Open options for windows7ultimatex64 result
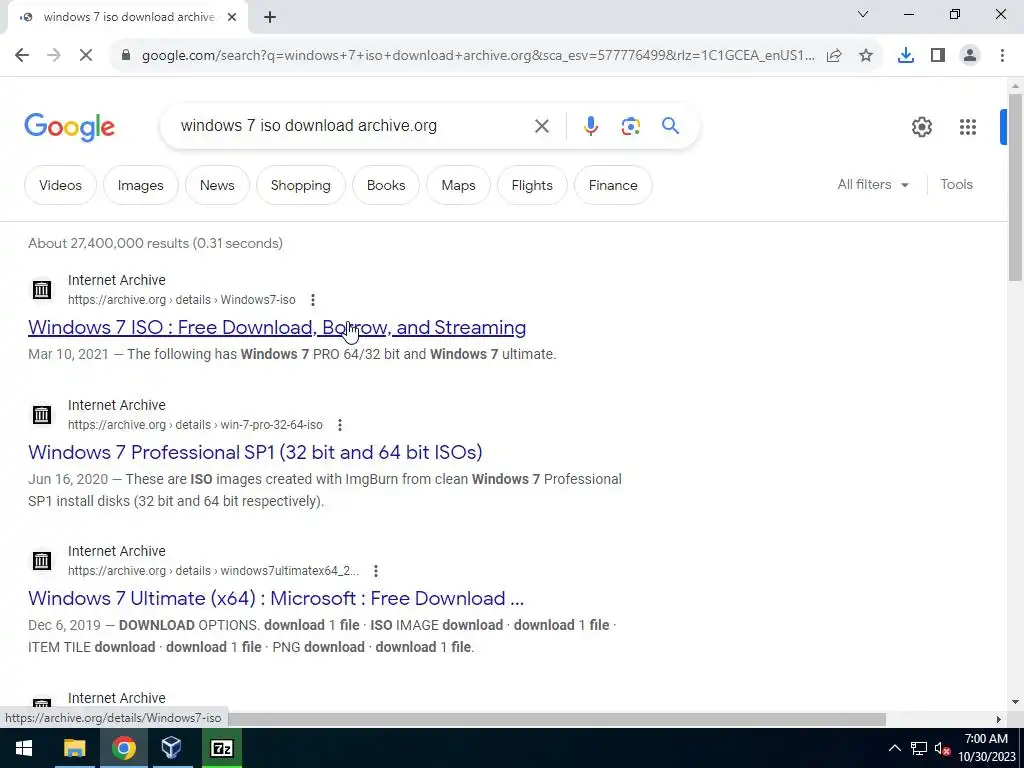The height and width of the screenshot is (768, 1024). (376, 571)
